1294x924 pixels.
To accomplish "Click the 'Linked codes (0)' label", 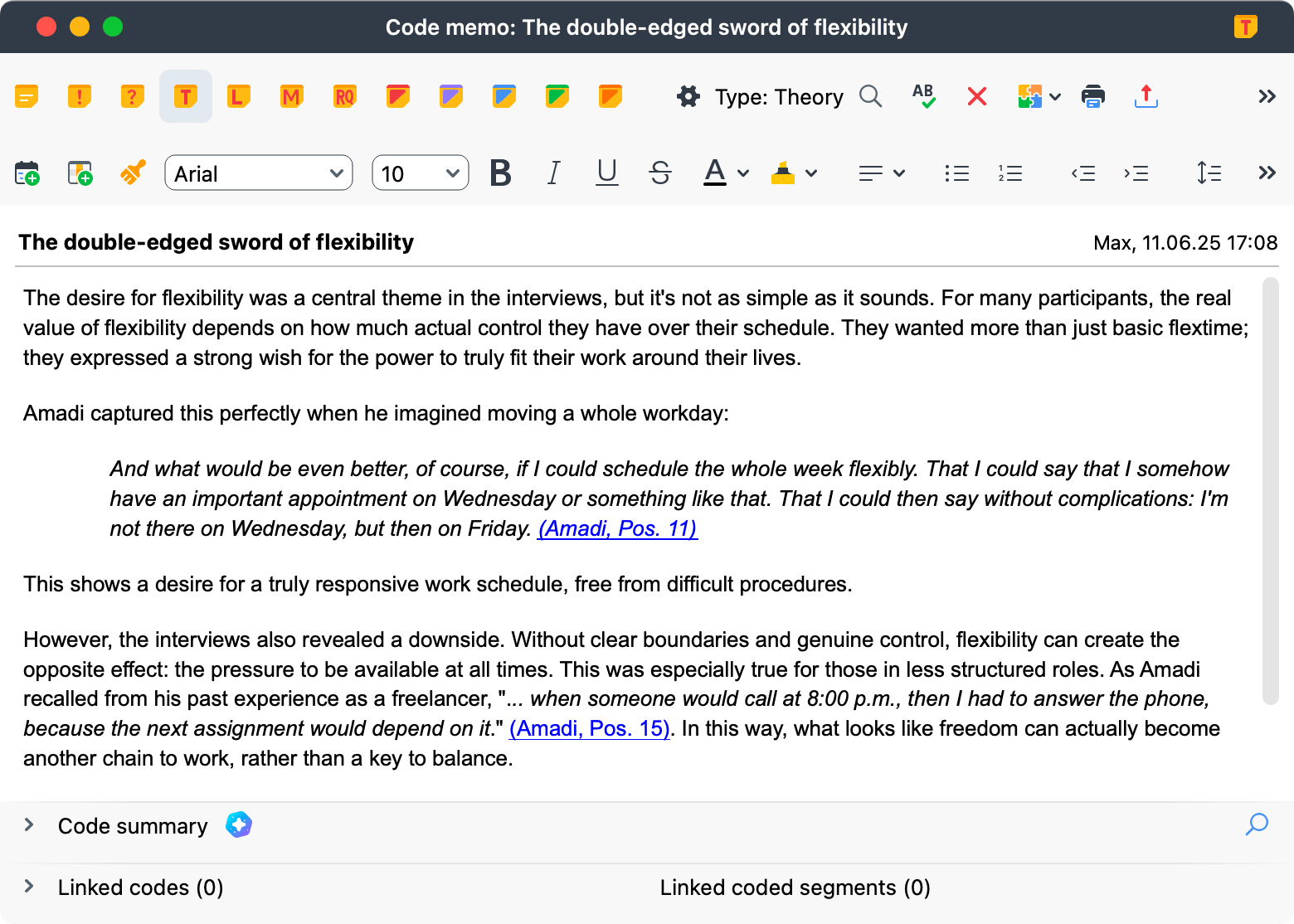I will [140, 888].
